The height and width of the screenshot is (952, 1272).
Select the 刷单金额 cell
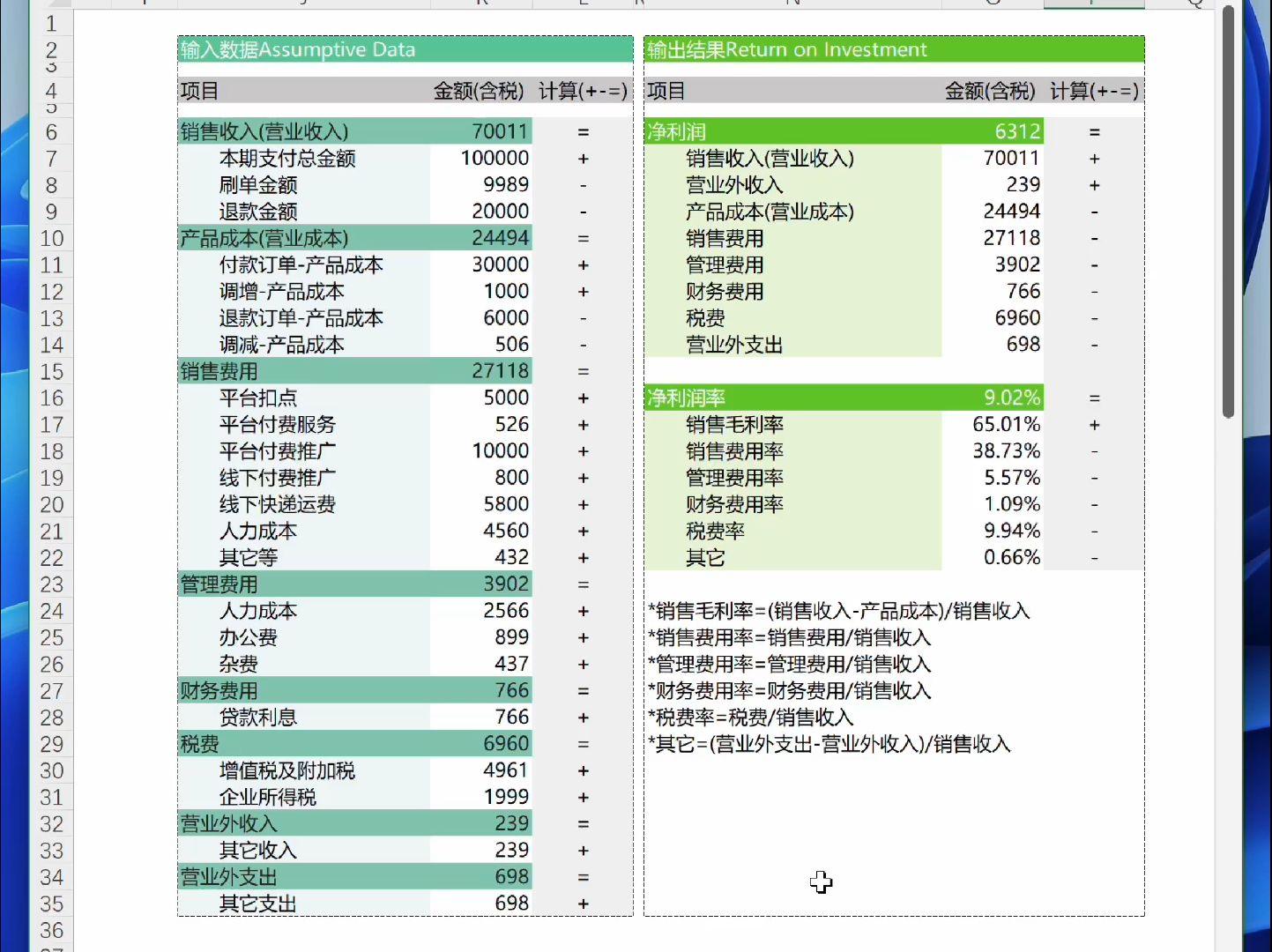coord(304,185)
